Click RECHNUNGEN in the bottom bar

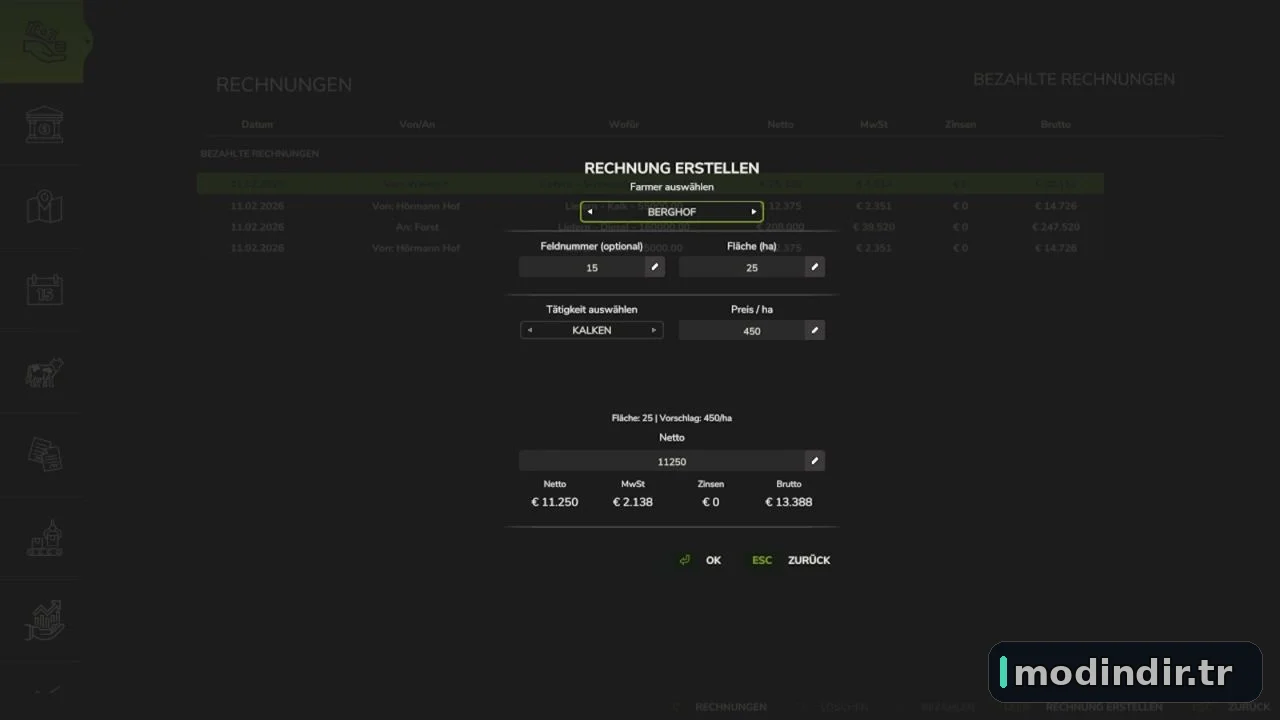tap(731, 707)
